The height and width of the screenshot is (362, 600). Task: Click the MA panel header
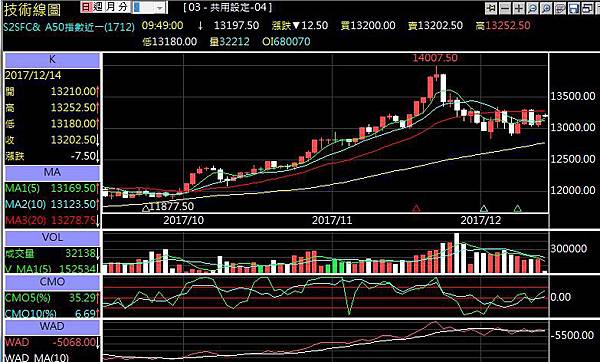pyautogui.click(x=52, y=173)
